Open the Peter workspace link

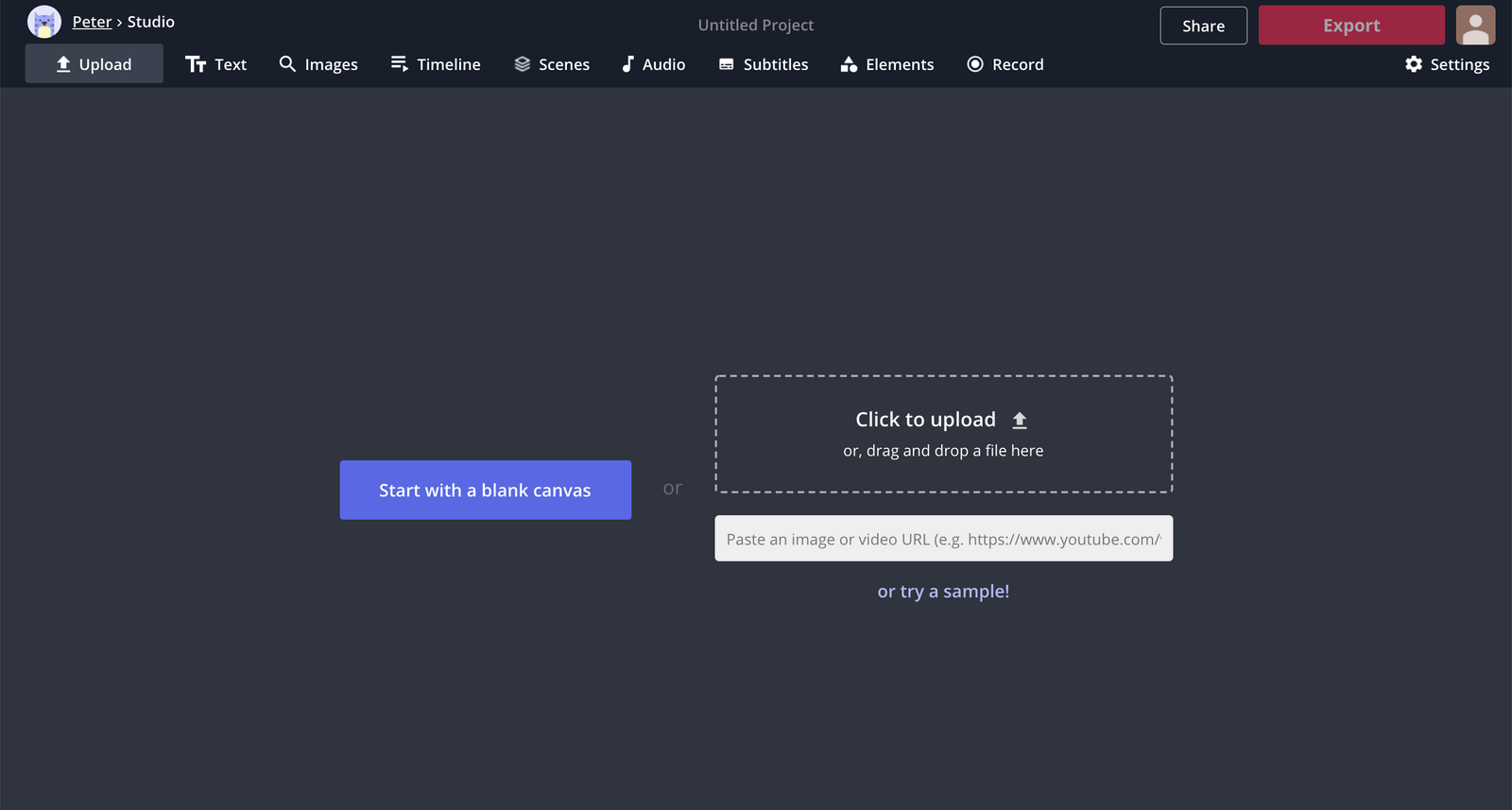point(92,22)
